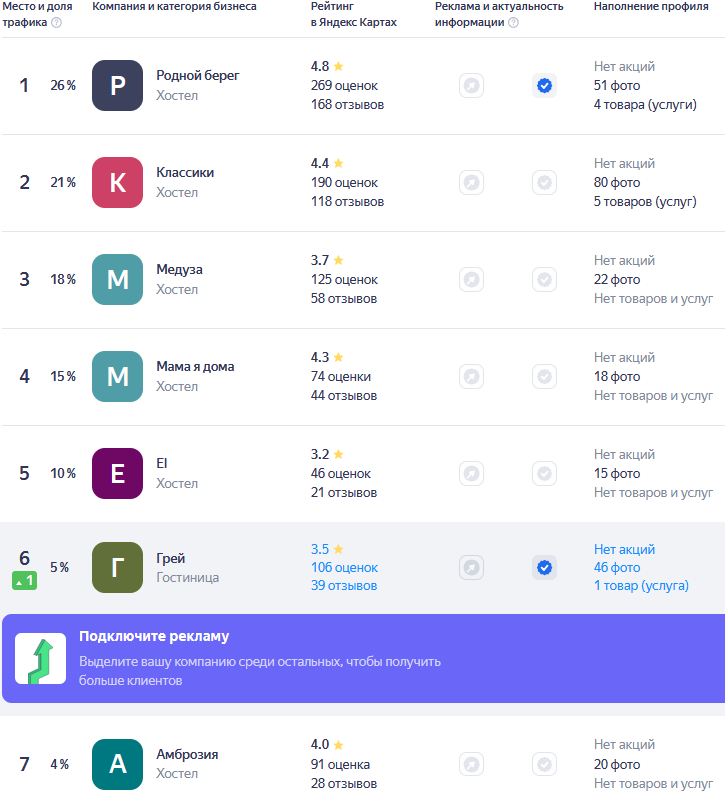Click the grey verification badge for Медуза

coord(544,280)
